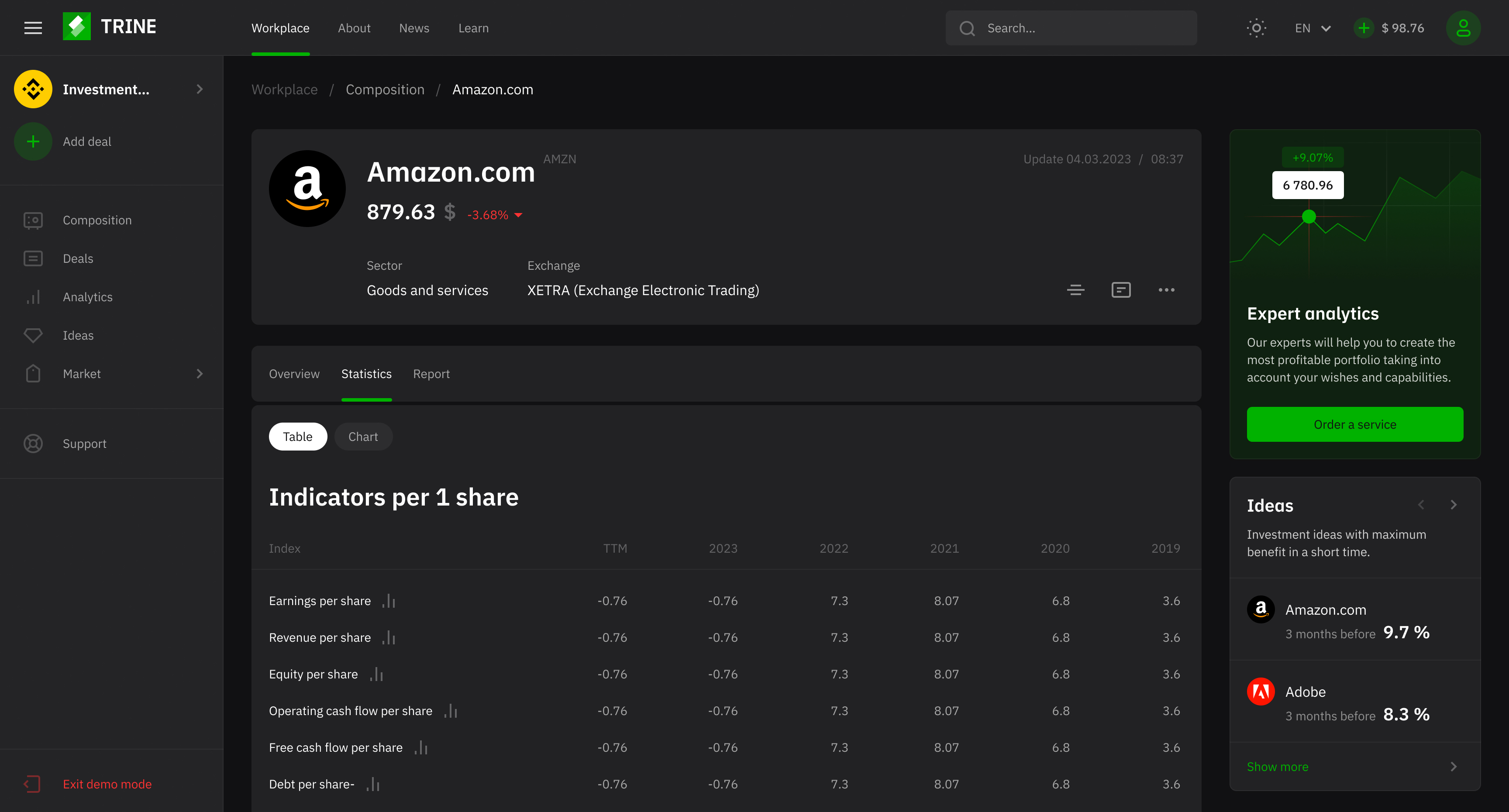The height and width of the screenshot is (812, 1509).
Task: Click the green data point on analytics chart
Action: tap(1309, 217)
